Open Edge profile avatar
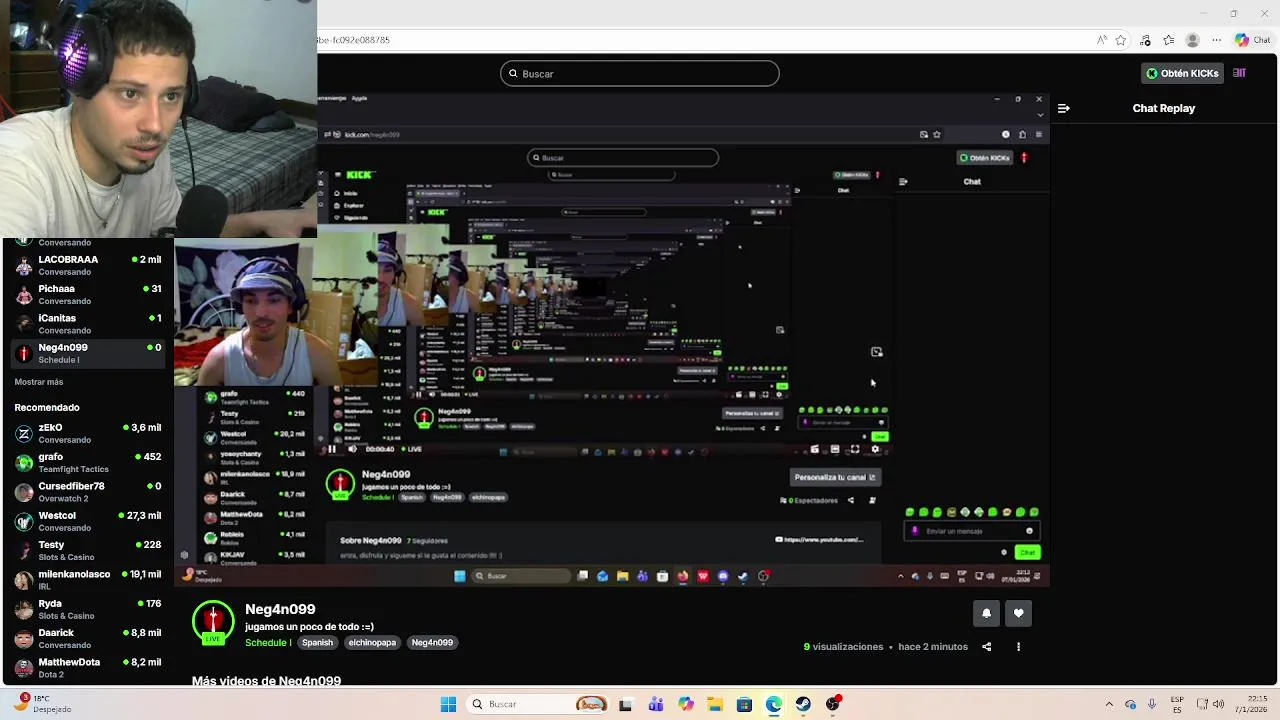 click(1192, 40)
